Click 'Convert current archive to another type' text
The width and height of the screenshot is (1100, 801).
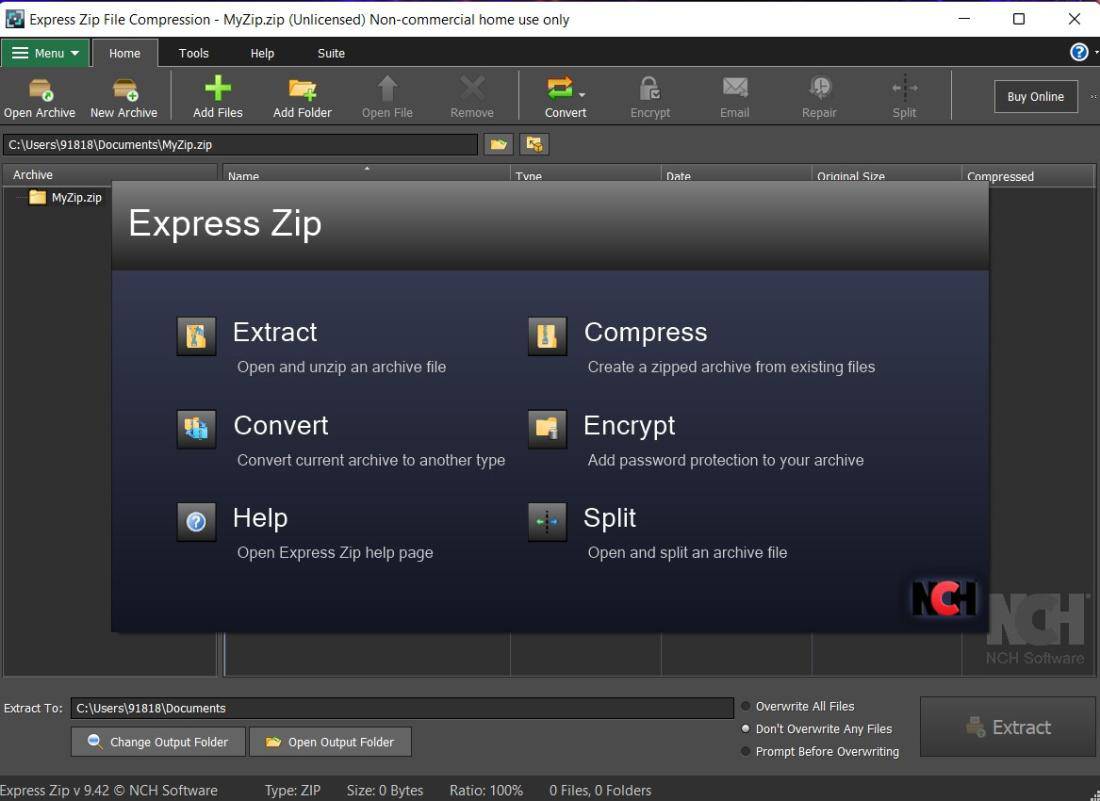tap(371, 460)
